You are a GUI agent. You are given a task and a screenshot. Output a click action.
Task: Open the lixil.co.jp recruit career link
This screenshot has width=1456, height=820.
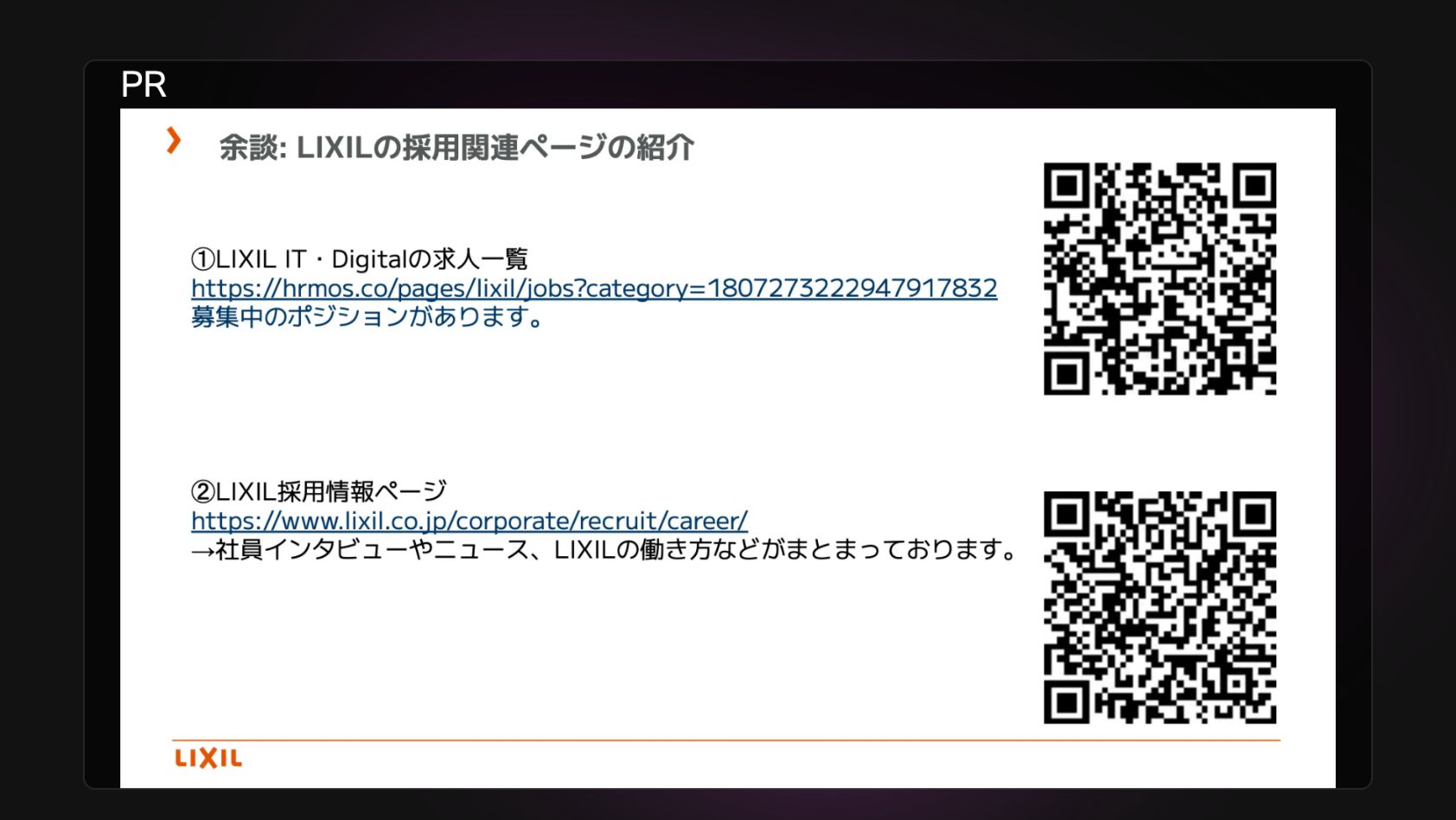469,521
